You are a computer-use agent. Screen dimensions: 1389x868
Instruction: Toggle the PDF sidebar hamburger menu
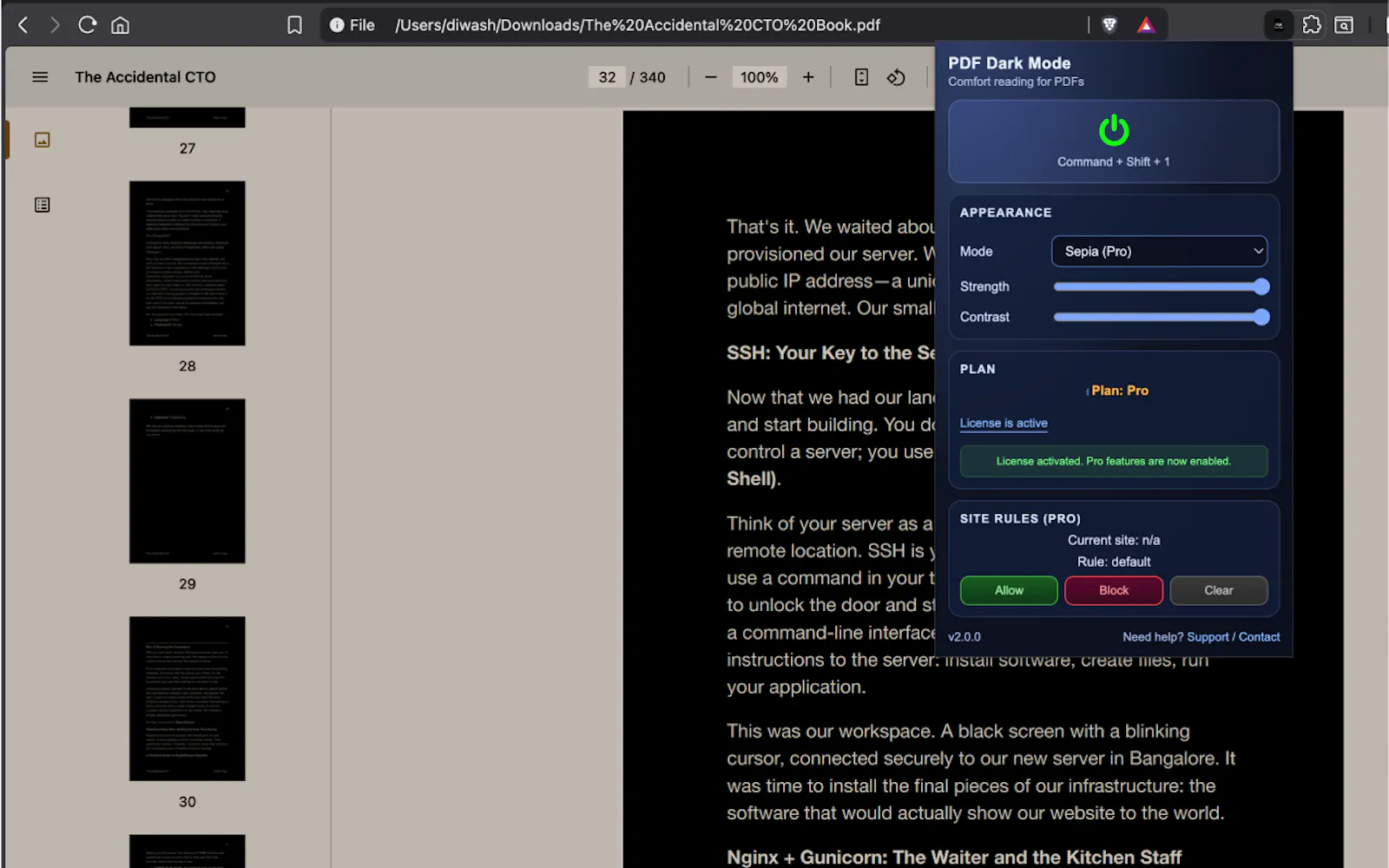point(40,77)
